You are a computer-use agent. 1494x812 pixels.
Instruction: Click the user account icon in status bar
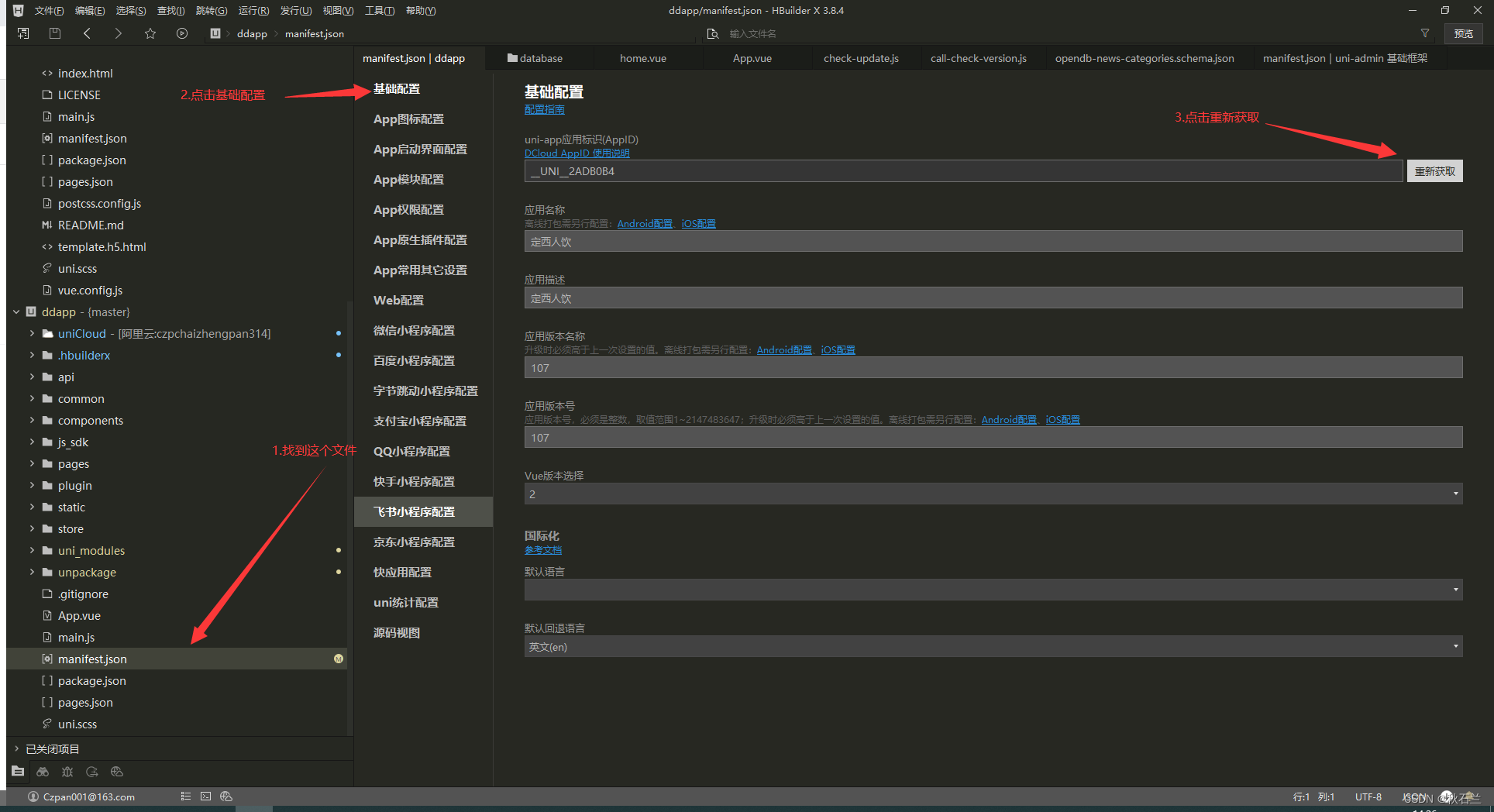pos(33,797)
